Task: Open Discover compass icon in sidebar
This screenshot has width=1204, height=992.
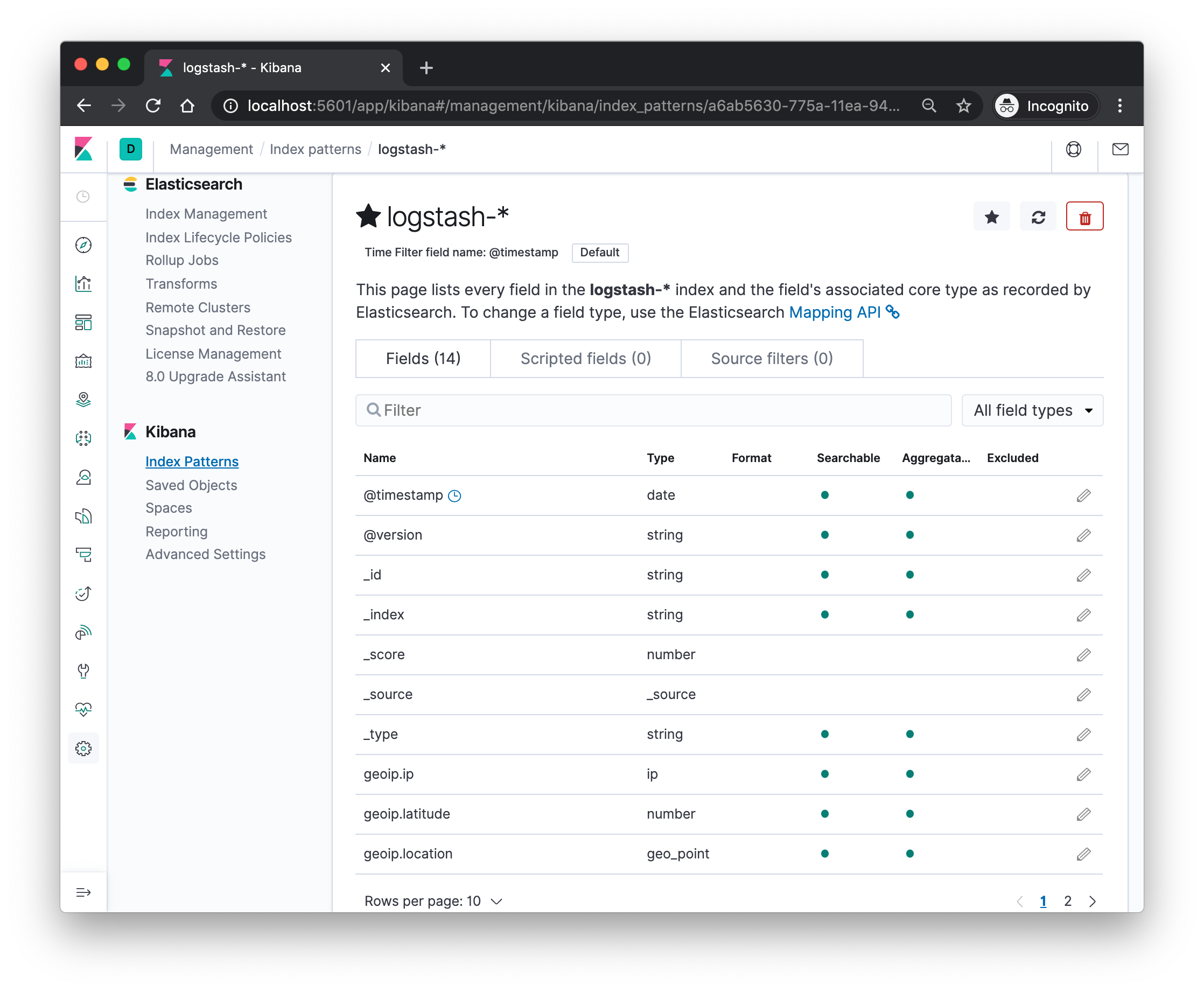Action: click(83, 245)
